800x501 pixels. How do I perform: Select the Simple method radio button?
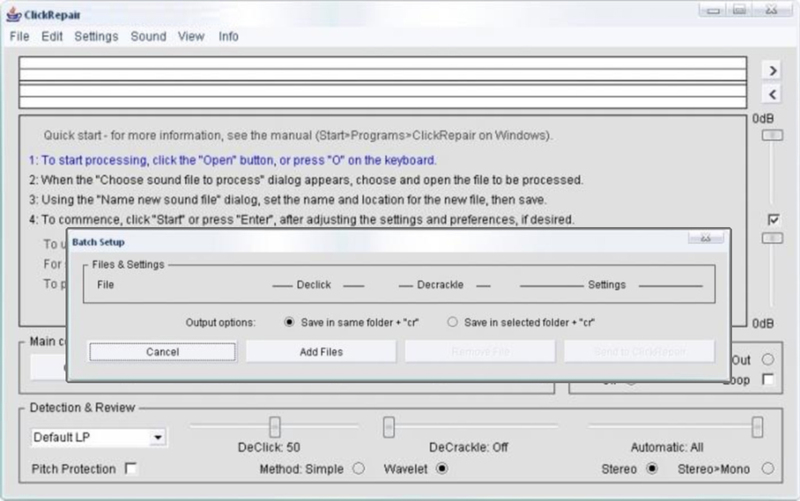coord(359,468)
